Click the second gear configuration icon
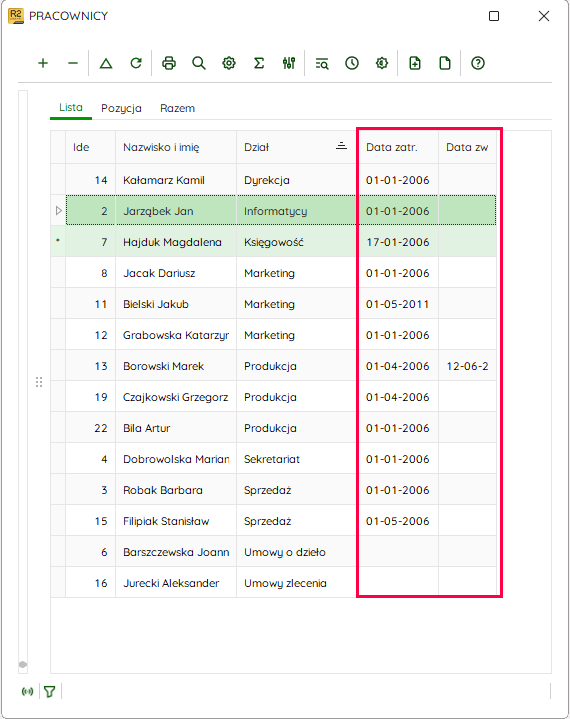Image resolution: width=570 pixels, height=719 pixels. pyautogui.click(x=382, y=63)
